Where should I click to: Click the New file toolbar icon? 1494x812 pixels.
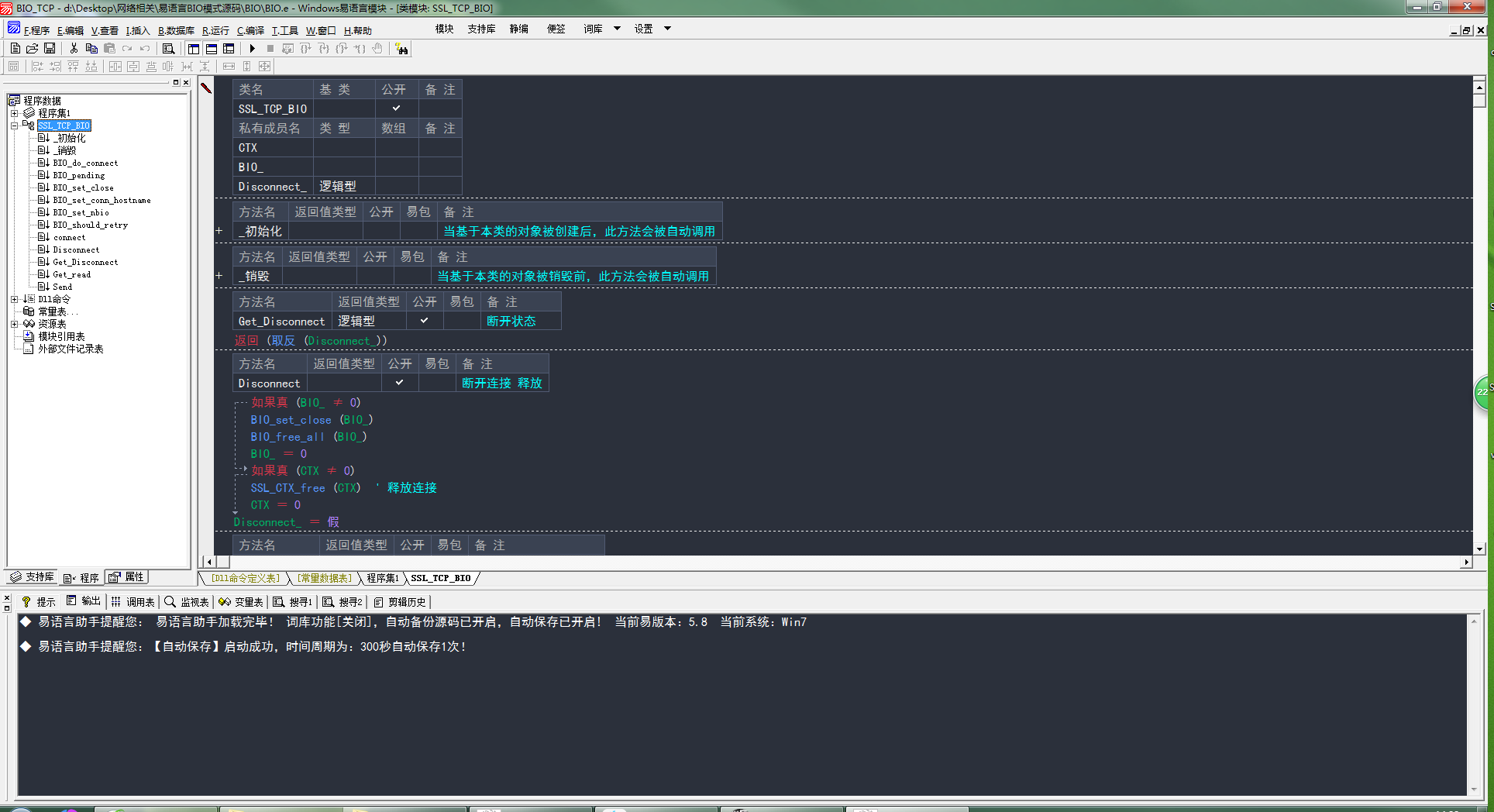15,48
